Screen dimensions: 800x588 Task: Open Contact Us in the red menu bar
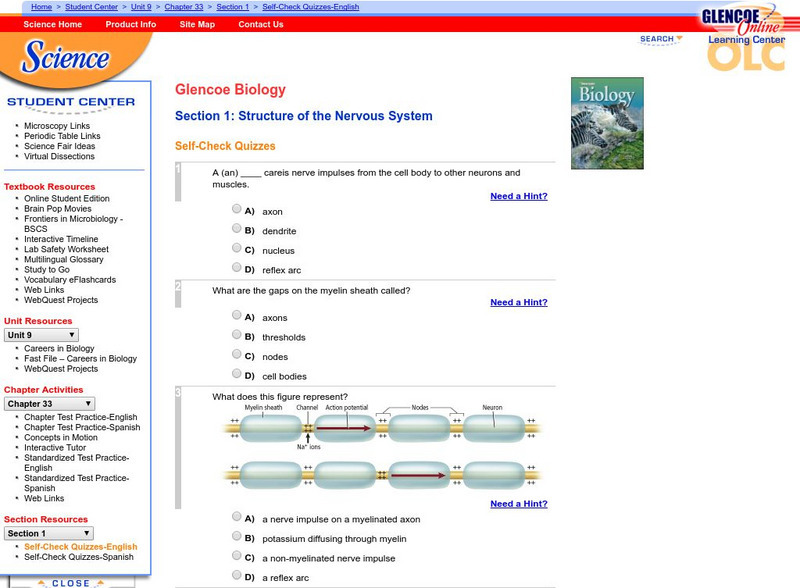tap(261, 24)
